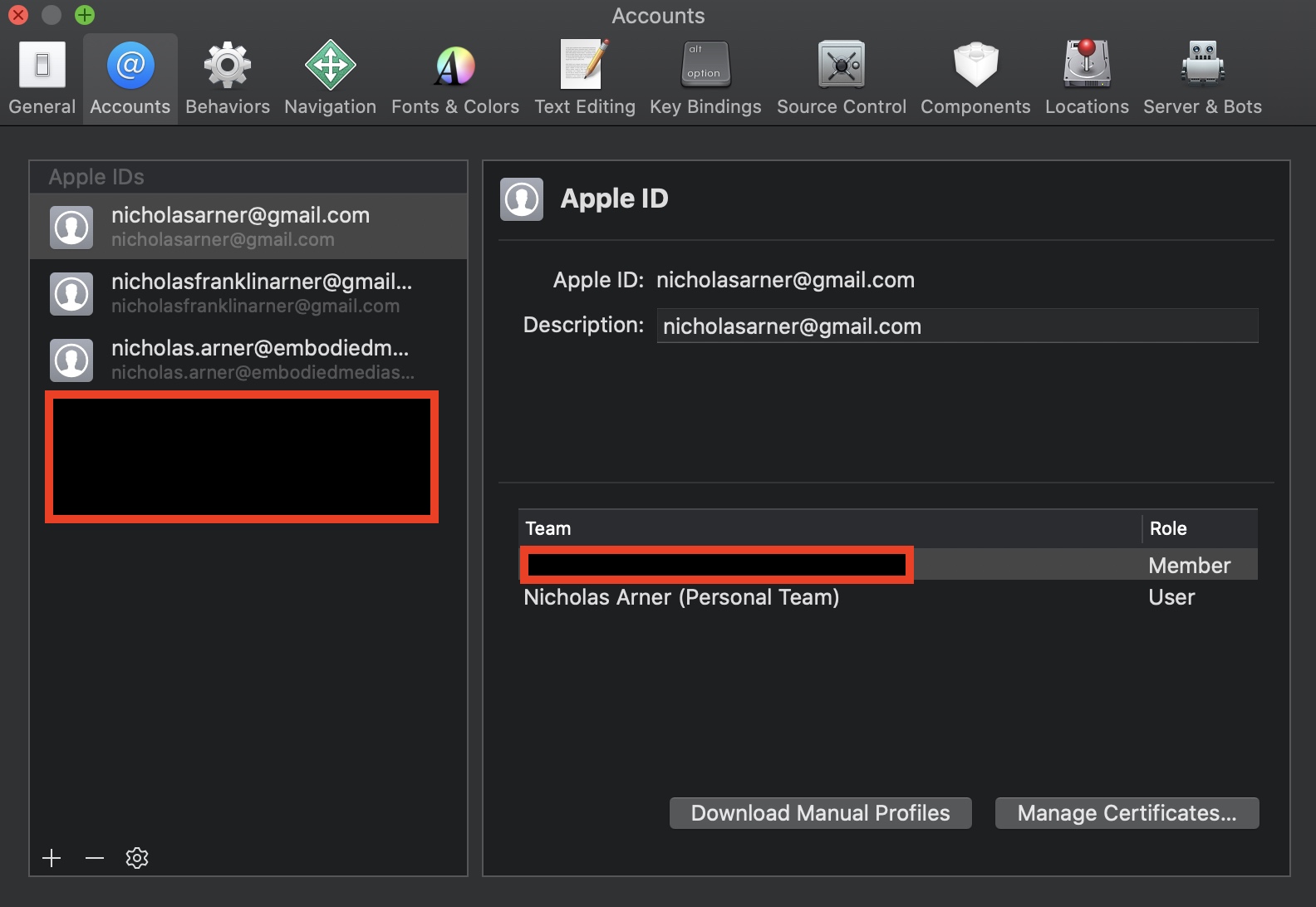
Task: Click avatar icon of embodiedmedia account
Action: 71,360
